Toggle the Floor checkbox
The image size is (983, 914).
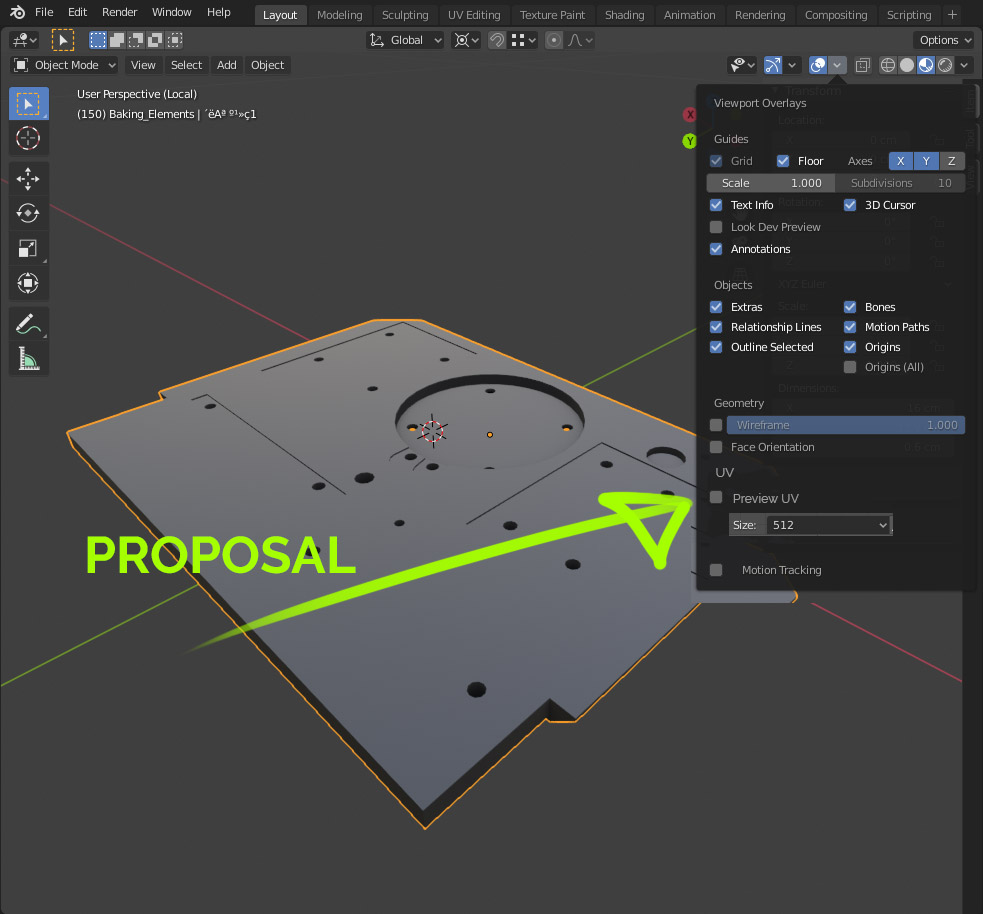(783, 161)
